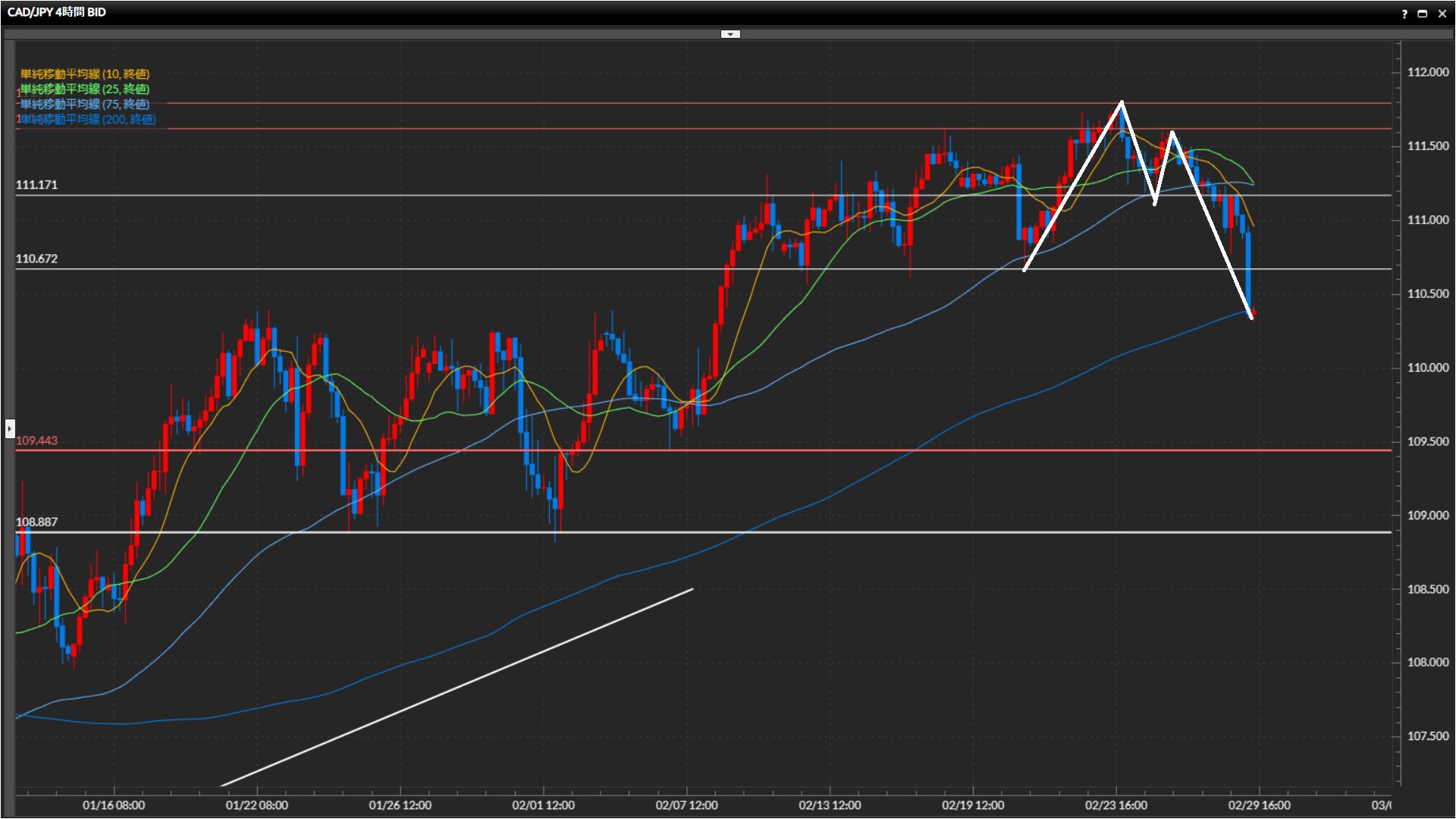Select the 110.672 horizontal line label
This screenshot has height=819, width=1456.
tap(36, 259)
